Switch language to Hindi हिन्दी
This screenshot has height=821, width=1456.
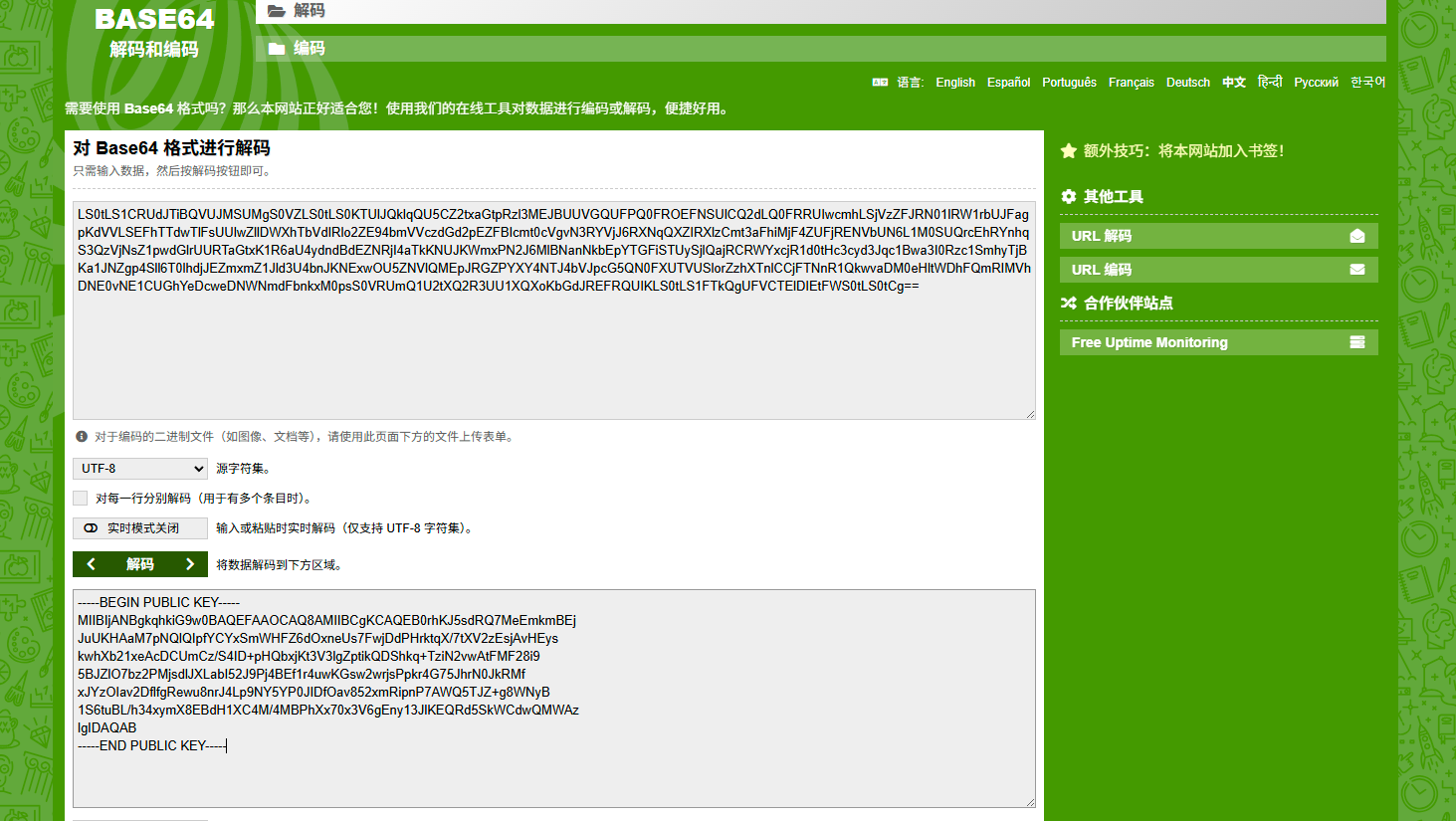(x=1270, y=83)
